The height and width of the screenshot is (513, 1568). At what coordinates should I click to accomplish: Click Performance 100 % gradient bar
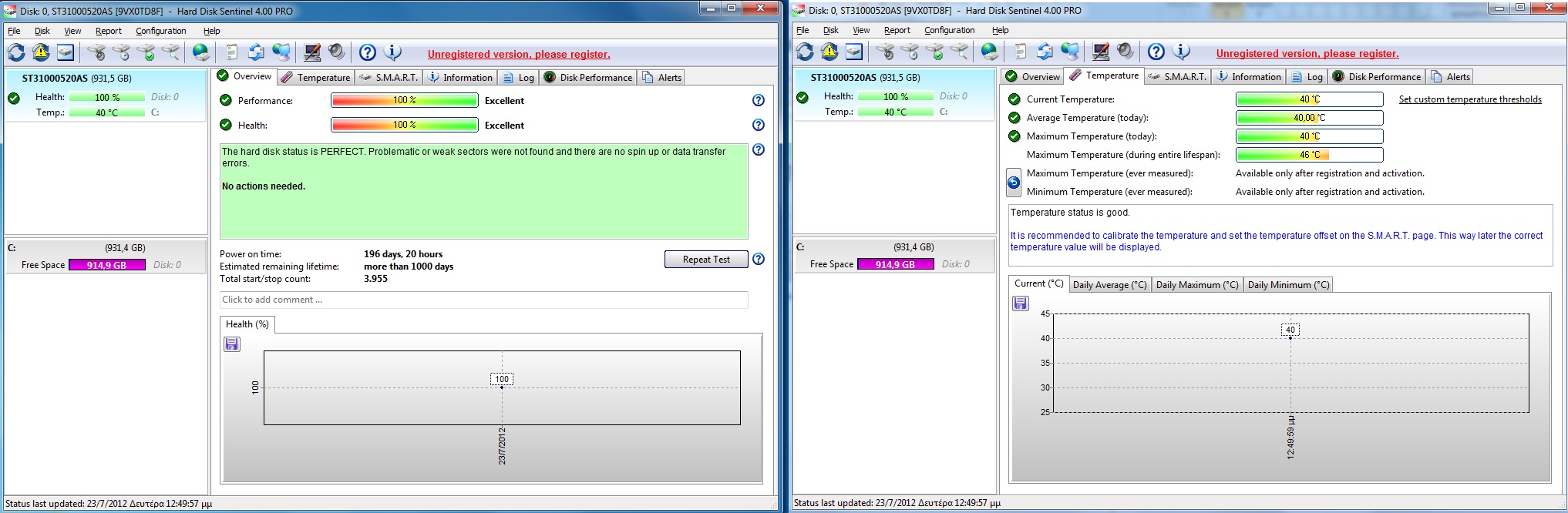click(405, 101)
